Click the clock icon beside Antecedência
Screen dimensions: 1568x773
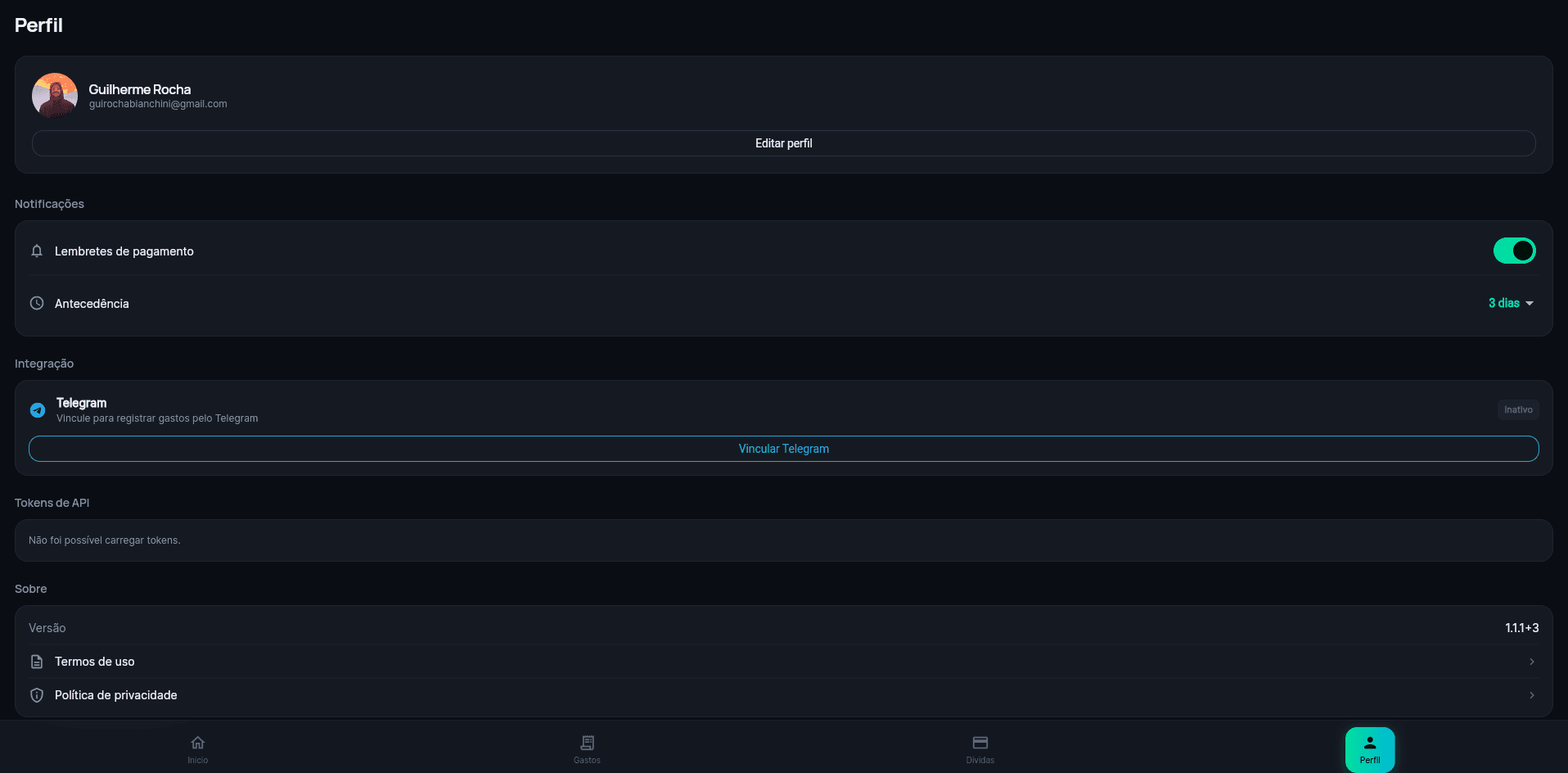point(37,303)
